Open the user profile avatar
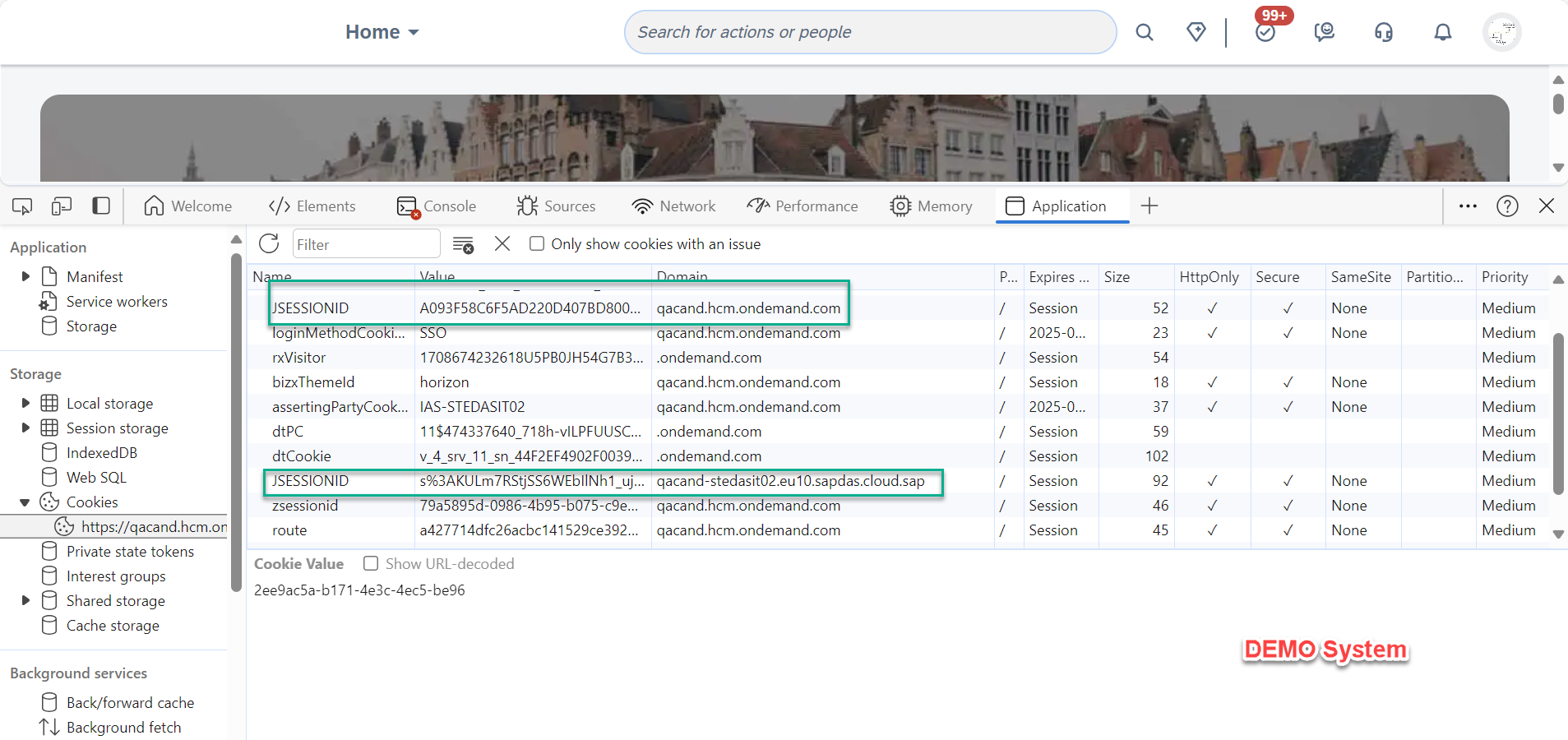This screenshot has width=1568, height=740. pos(1502,32)
